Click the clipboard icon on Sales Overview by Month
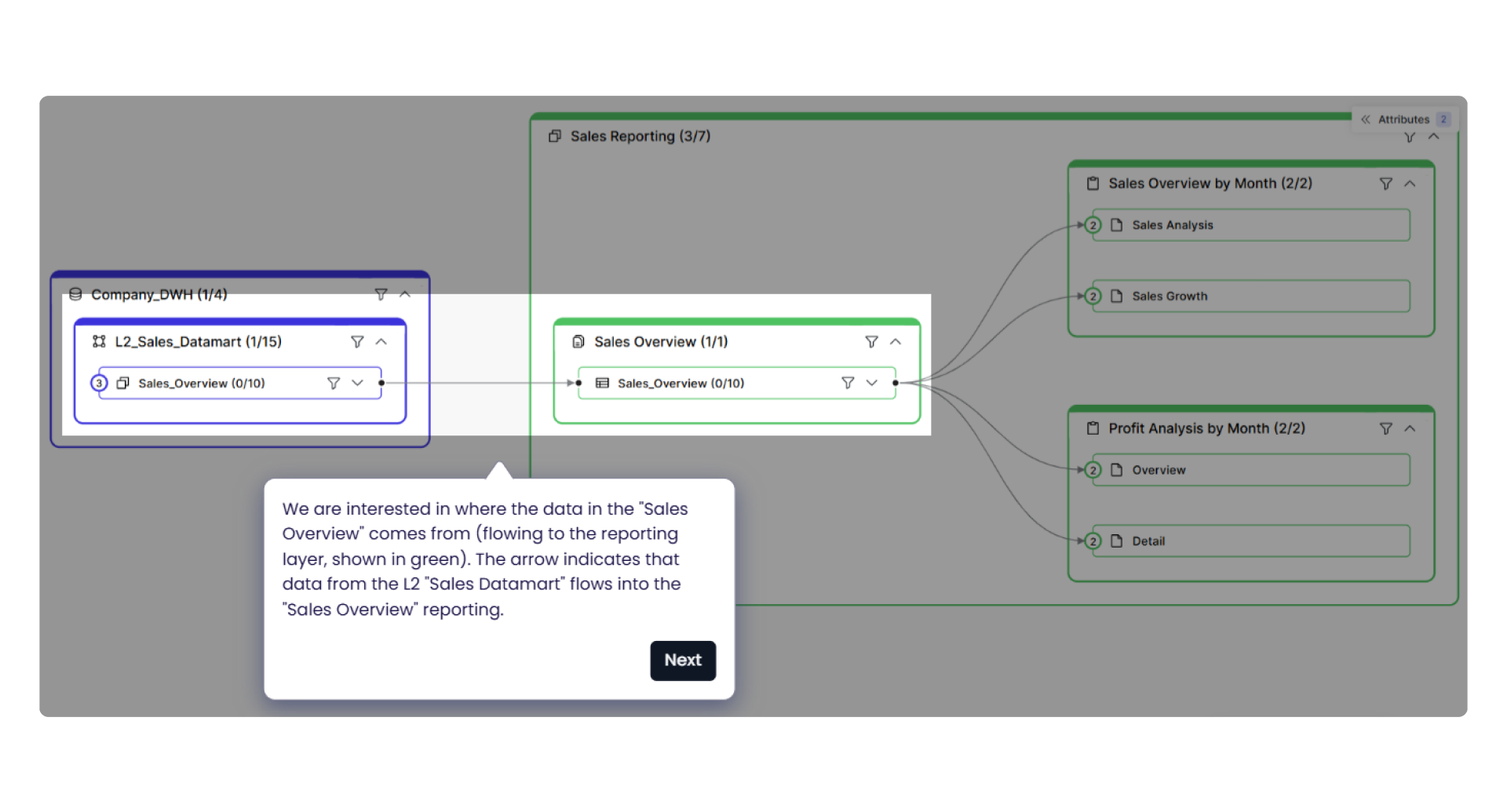Viewport: 1507px width, 812px height. 1093,183
